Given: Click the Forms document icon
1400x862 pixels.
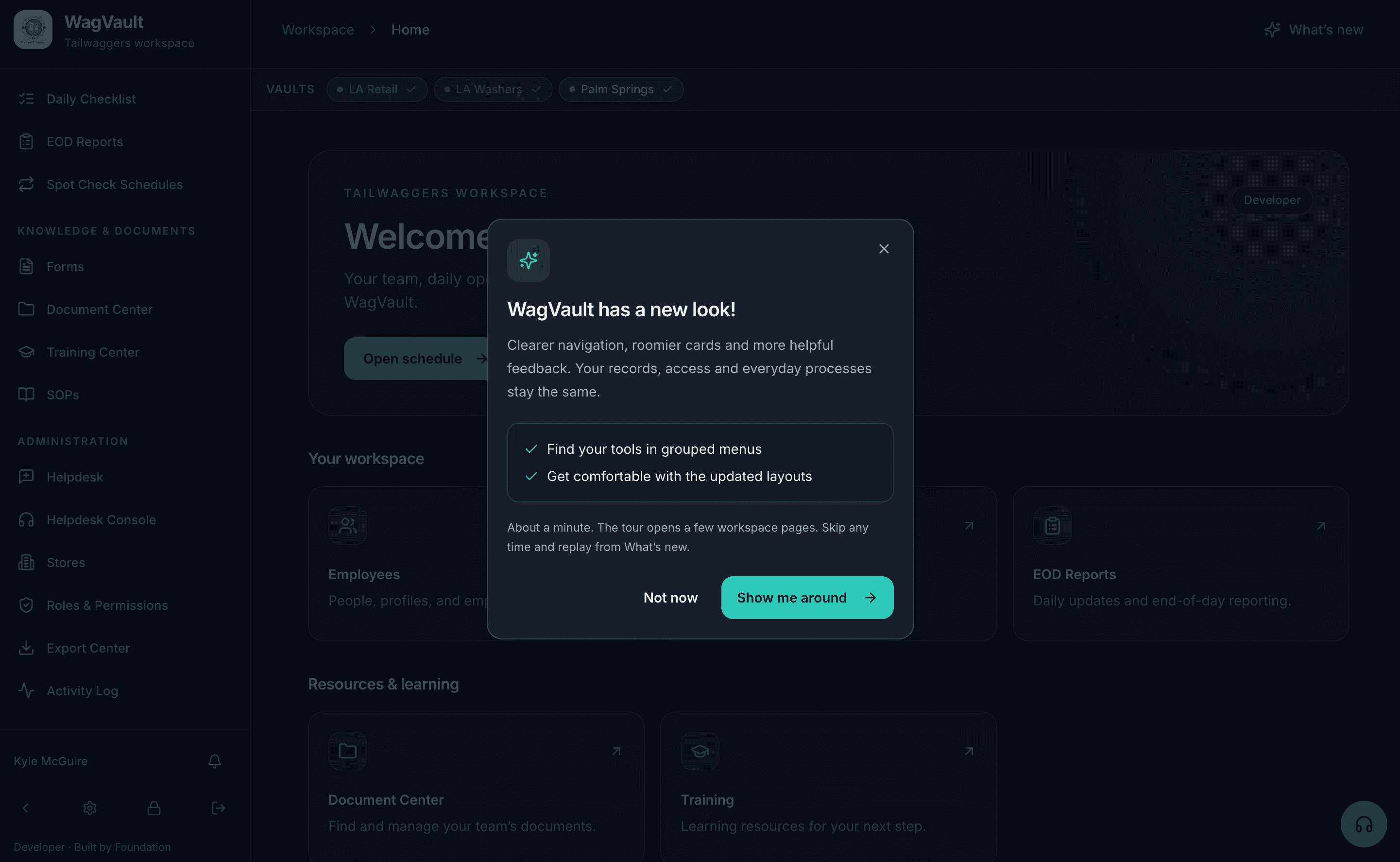Looking at the screenshot, I should (x=26, y=267).
